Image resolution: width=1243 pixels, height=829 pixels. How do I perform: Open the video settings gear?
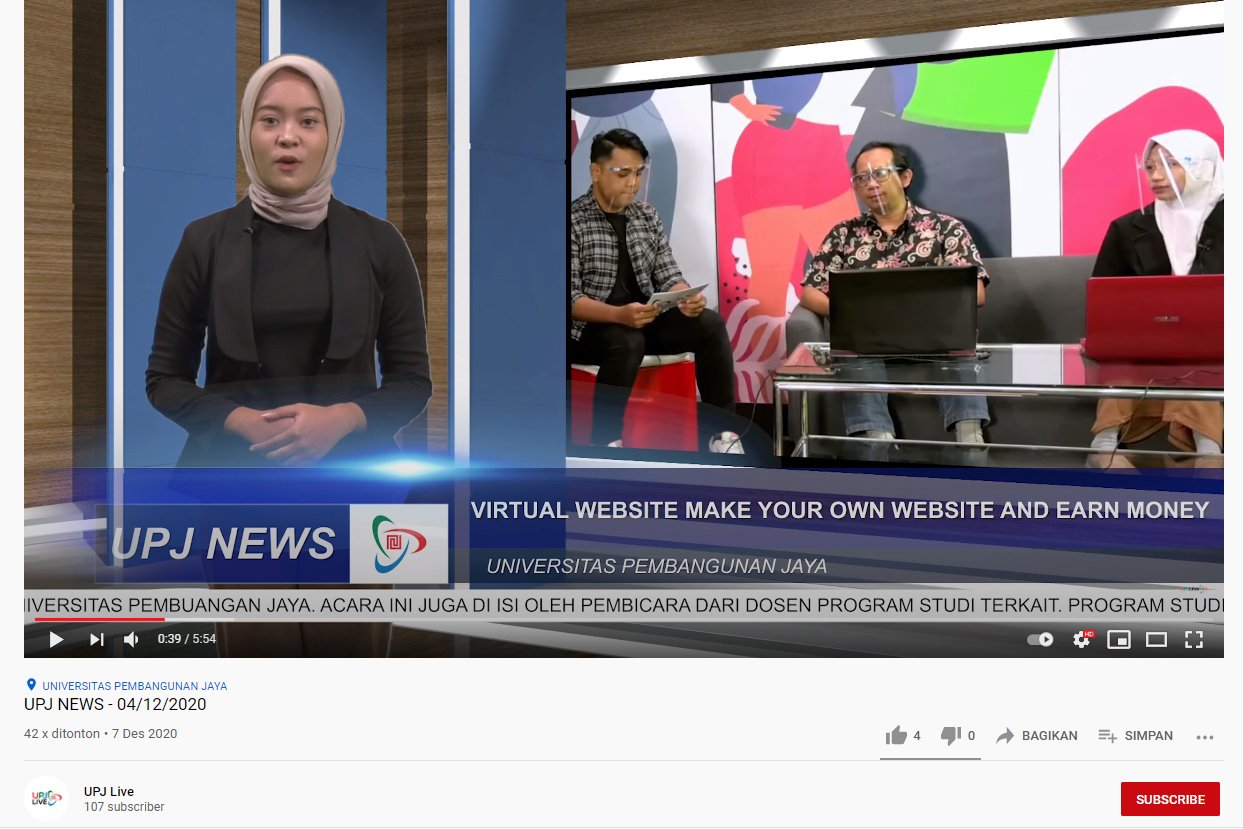(1082, 639)
